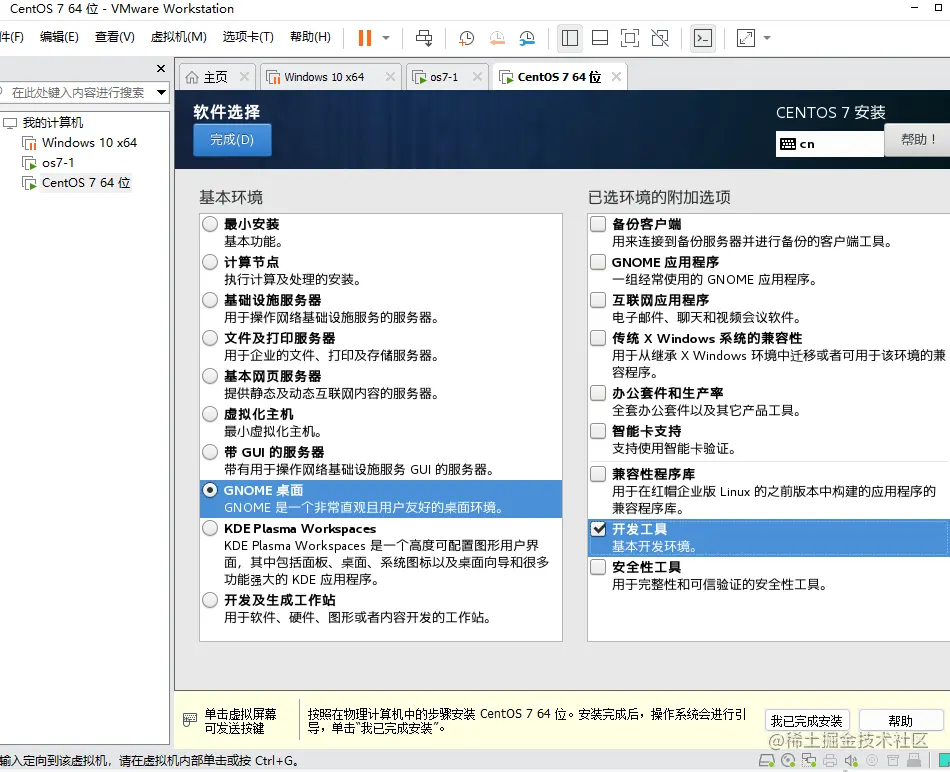Screen dimensions: 950x772
Task: Check the 兼容性程序库 checkbox
Action: (598, 474)
